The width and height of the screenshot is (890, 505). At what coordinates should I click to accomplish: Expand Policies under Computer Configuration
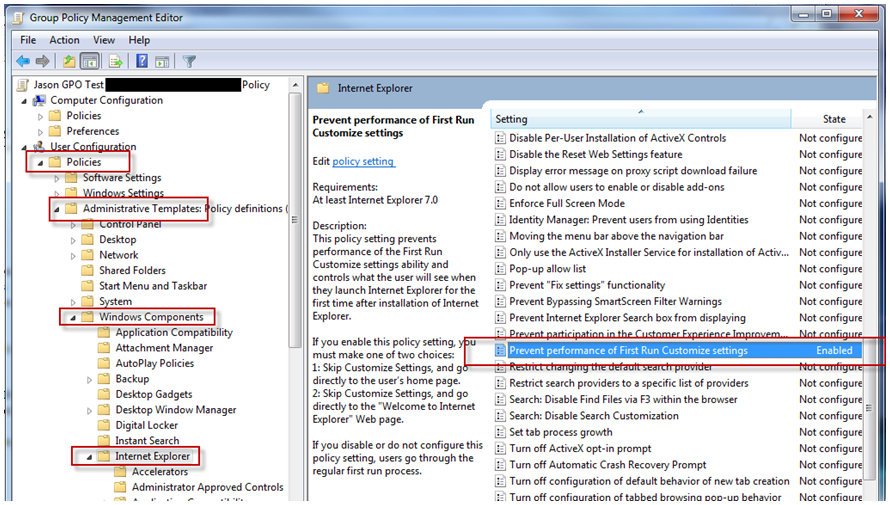point(40,116)
